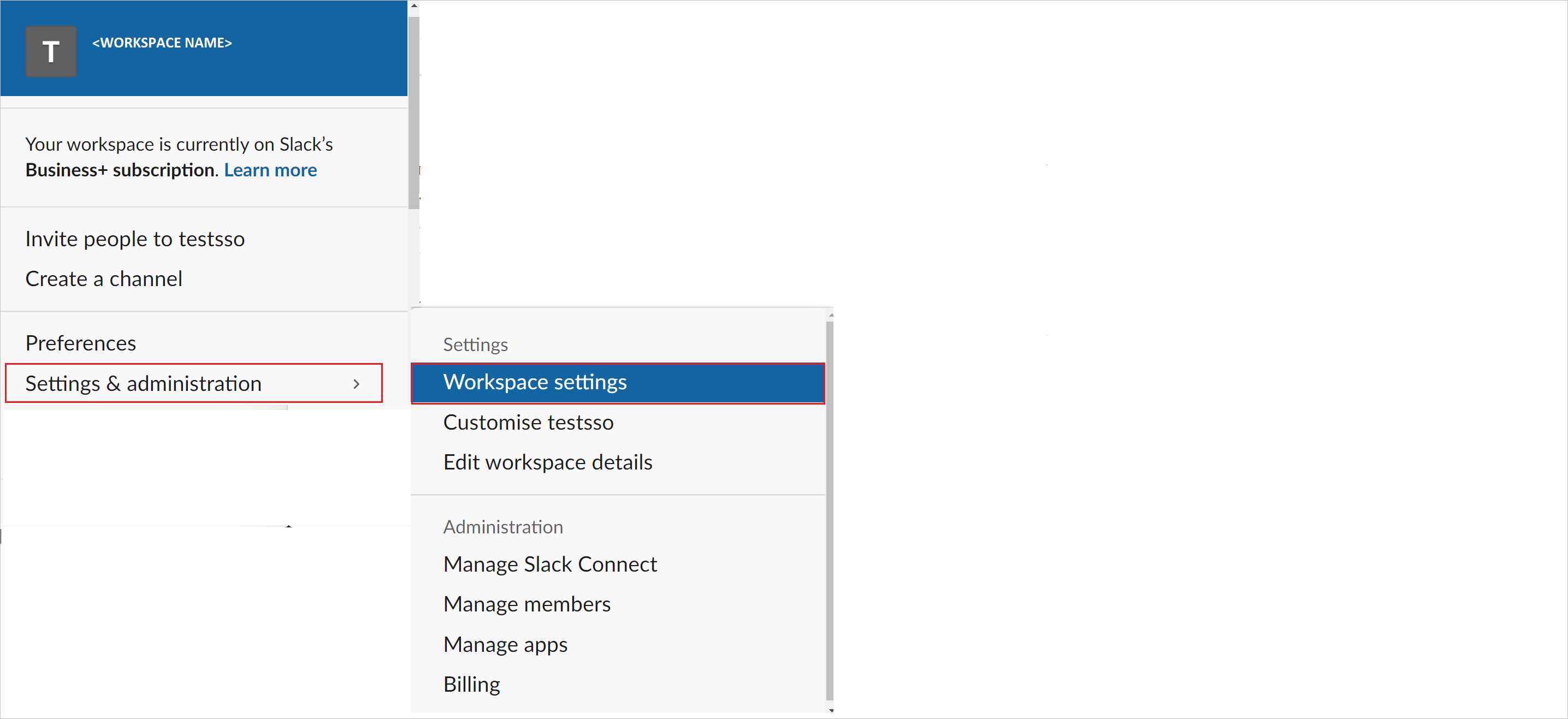Click the Learn more hyperlink
The image size is (1568, 719).
coord(271,170)
